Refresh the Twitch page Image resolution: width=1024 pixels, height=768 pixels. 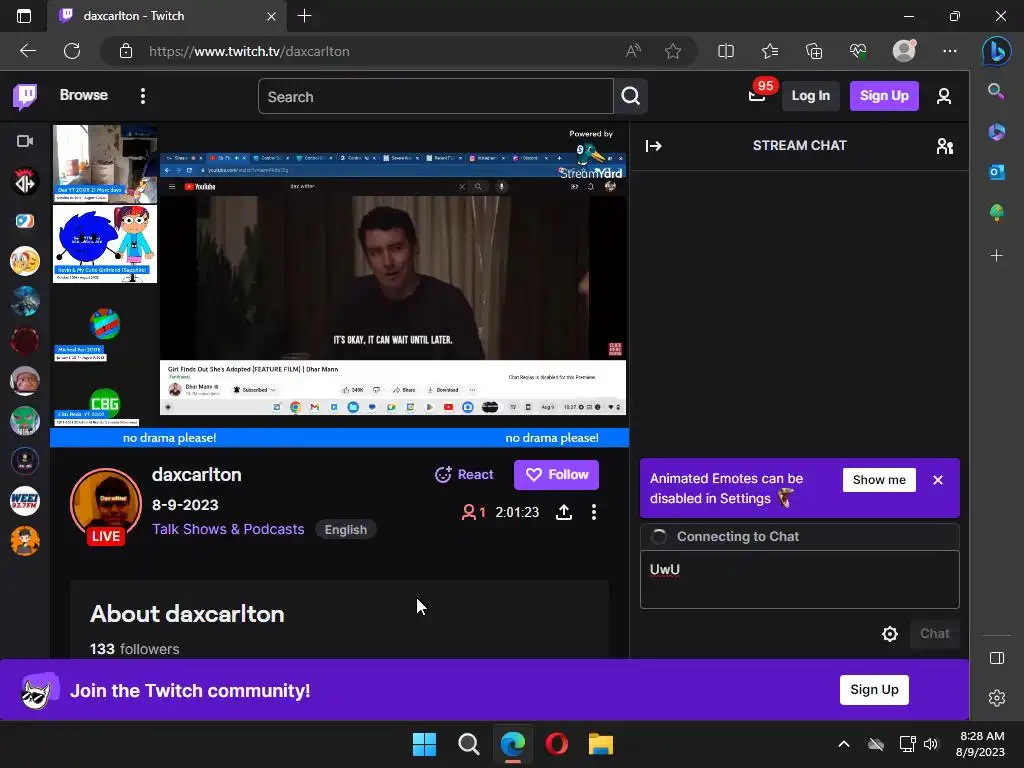(x=72, y=51)
